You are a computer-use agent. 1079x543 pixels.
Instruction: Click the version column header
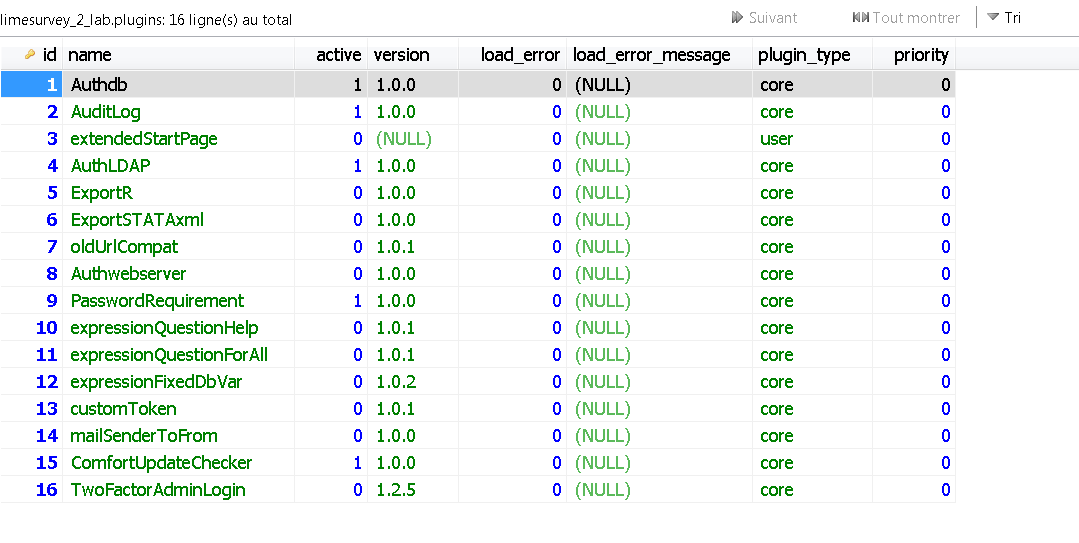pyautogui.click(x=401, y=55)
